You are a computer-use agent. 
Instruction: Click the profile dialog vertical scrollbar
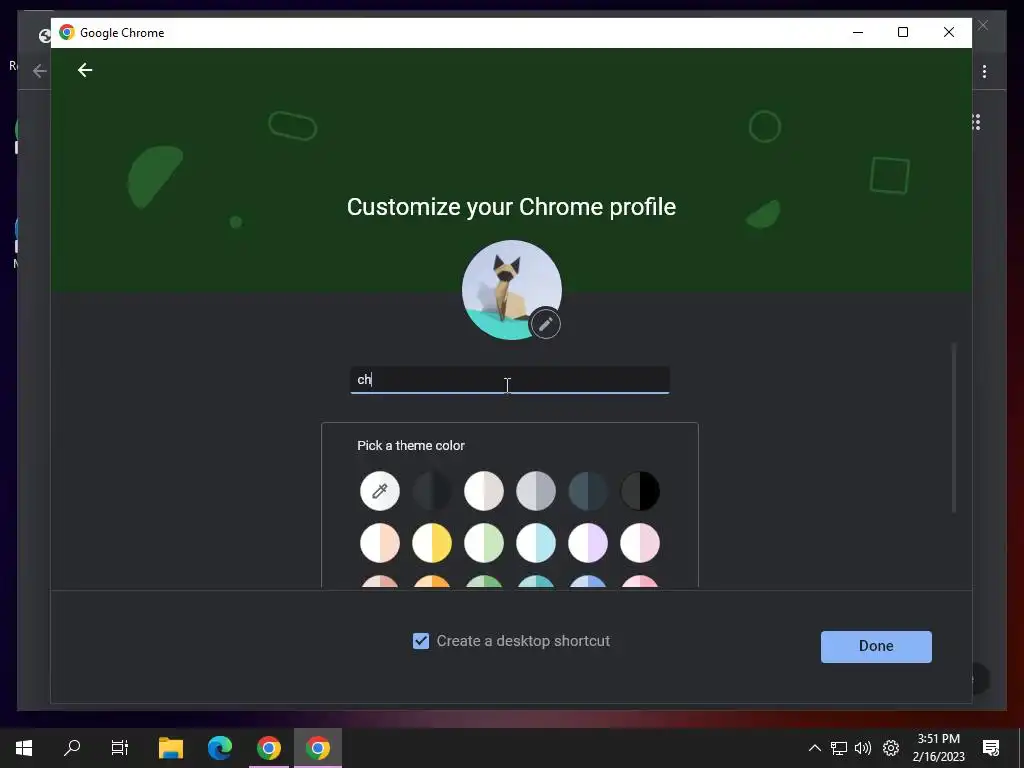point(954,428)
